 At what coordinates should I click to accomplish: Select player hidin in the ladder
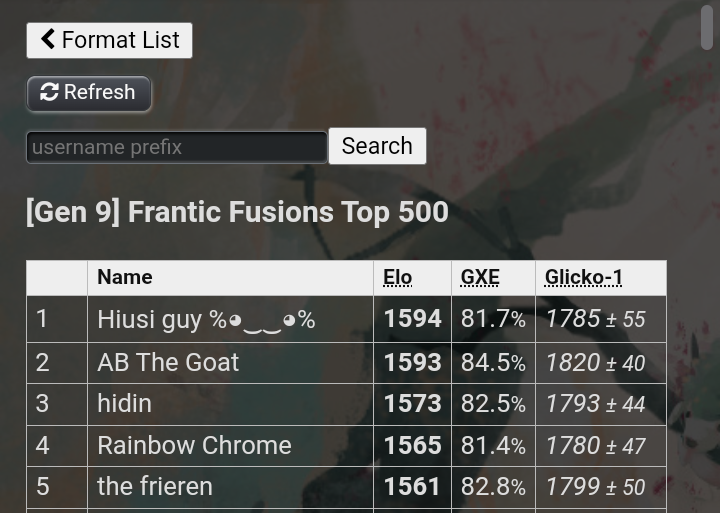pyautogui.click(x=124, y=403)
